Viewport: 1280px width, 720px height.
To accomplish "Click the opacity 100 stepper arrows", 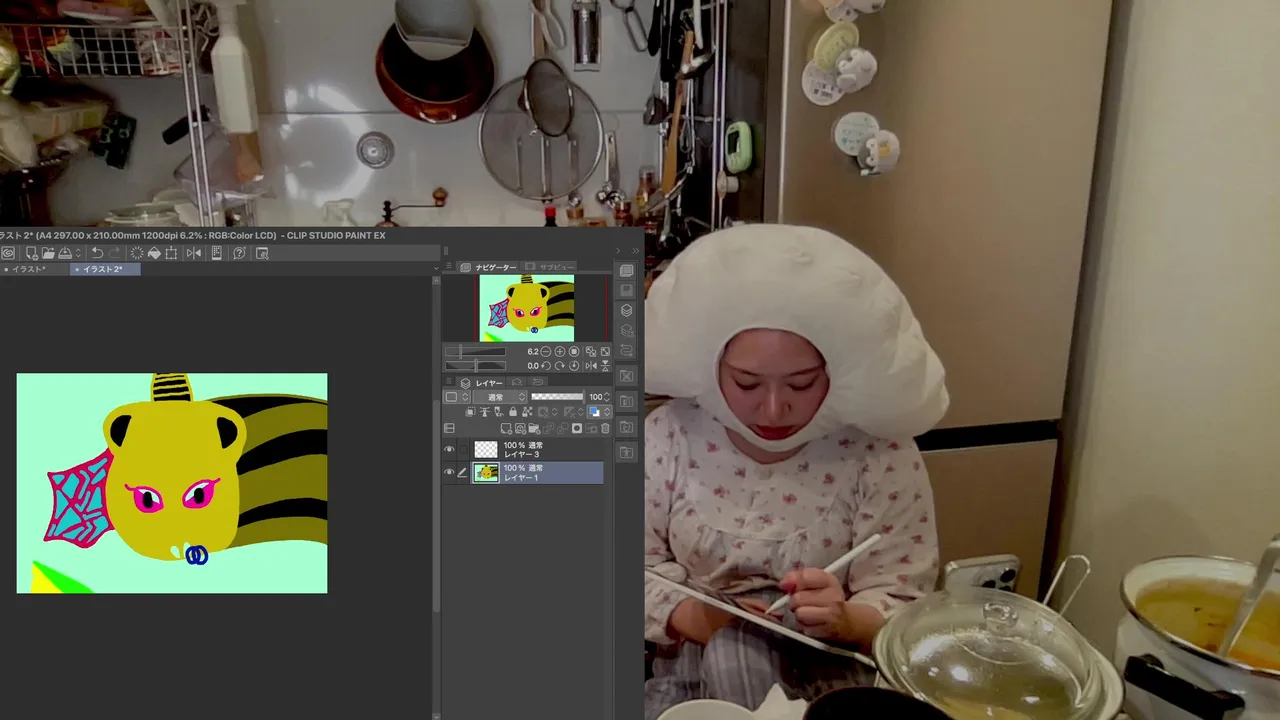I will [607, 397].
